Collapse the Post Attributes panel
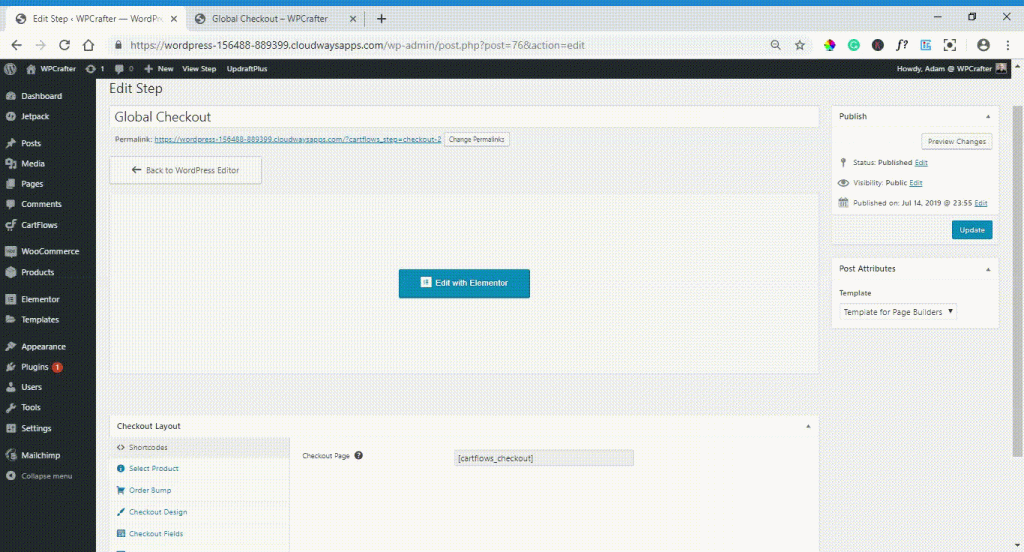 [987, 269]
